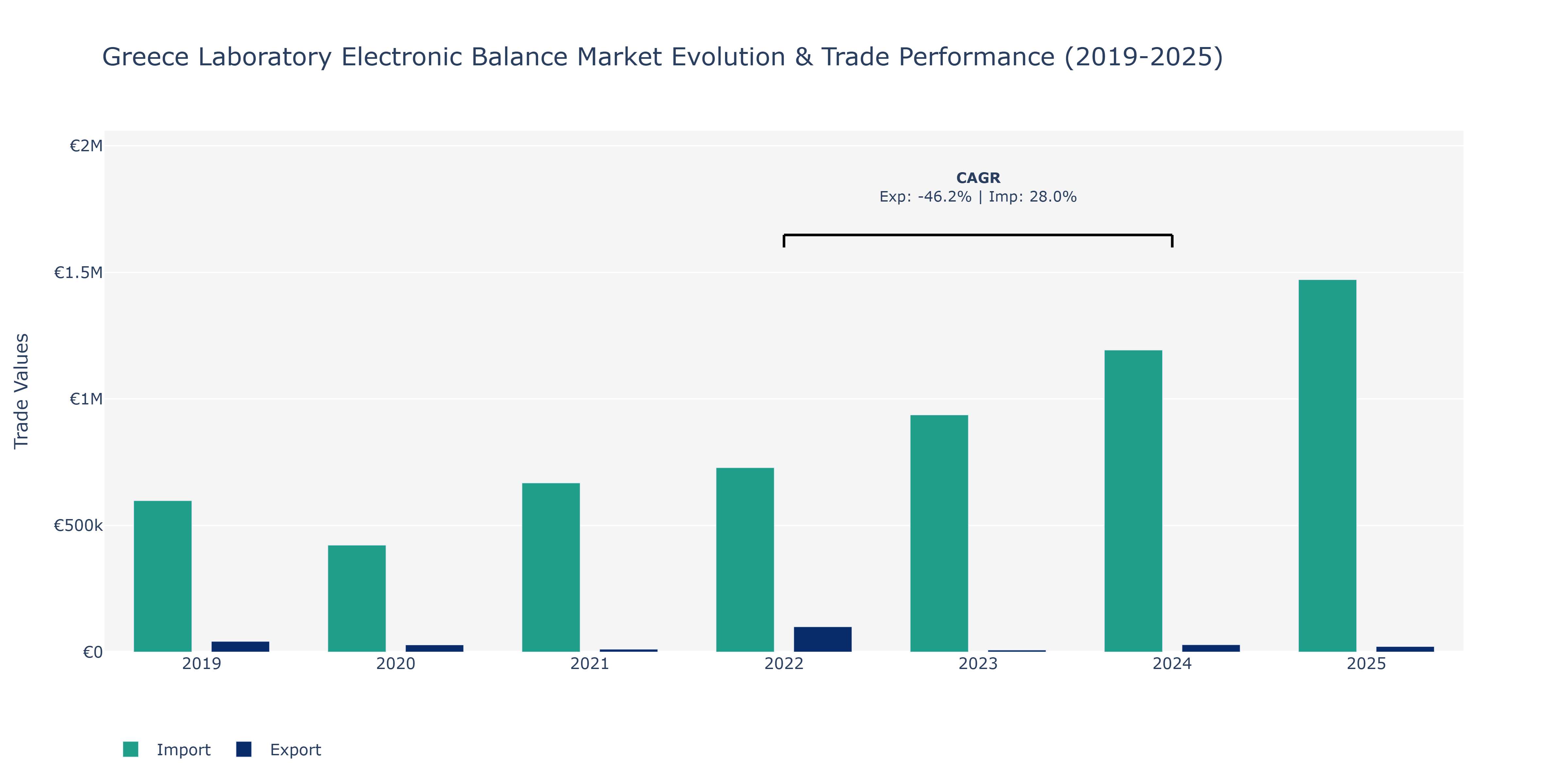Click the bold CAGR annotation heading
The height and width of the screenshot is (784, 1568).
[978, 178]
